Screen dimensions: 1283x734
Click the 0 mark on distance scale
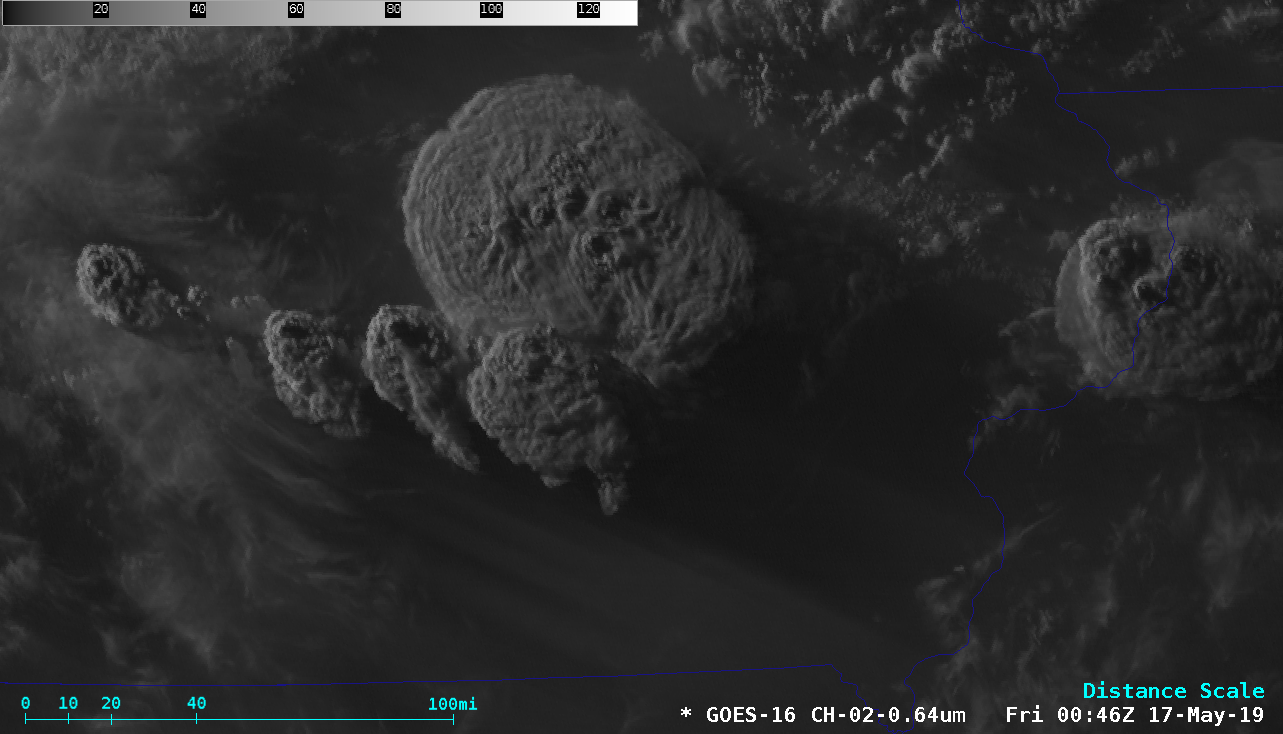pyautogui.click(x=25, y=704)
